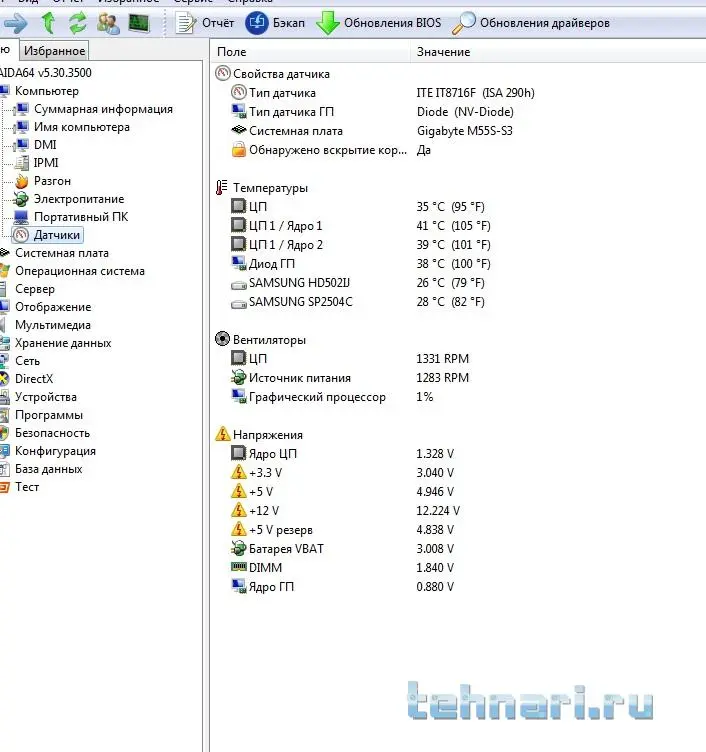Click the Портативный ПК laptop icon
This screenshot has height=752, width=706.
pyautogui.click(x=21, y=217)
